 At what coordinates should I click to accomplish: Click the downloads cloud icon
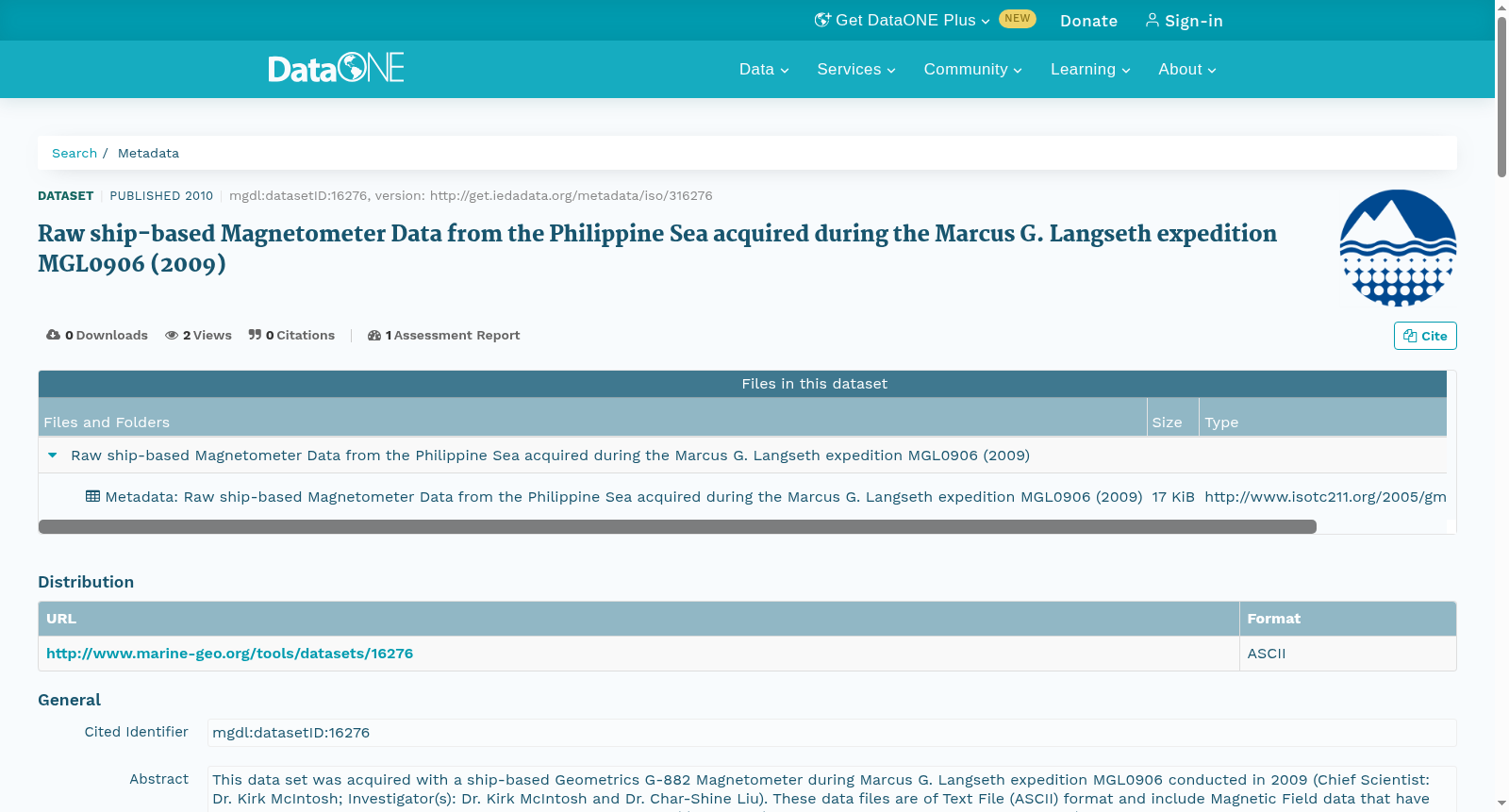tap(53, 335)
